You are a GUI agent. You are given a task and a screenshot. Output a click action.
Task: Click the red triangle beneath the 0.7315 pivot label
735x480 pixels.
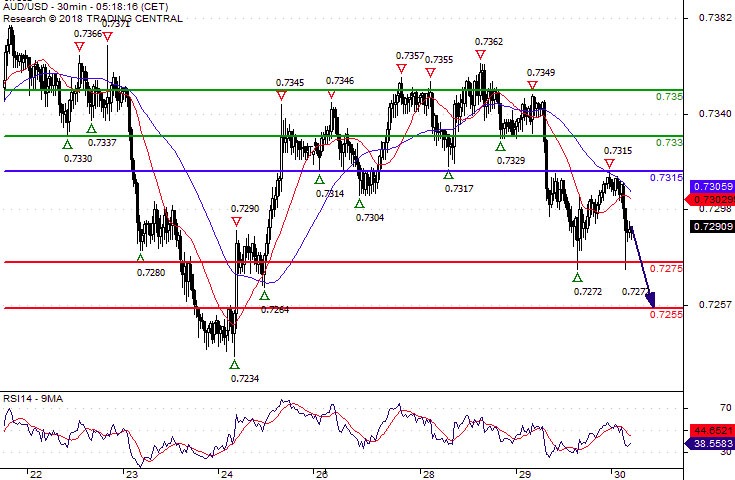coord(609,164)
